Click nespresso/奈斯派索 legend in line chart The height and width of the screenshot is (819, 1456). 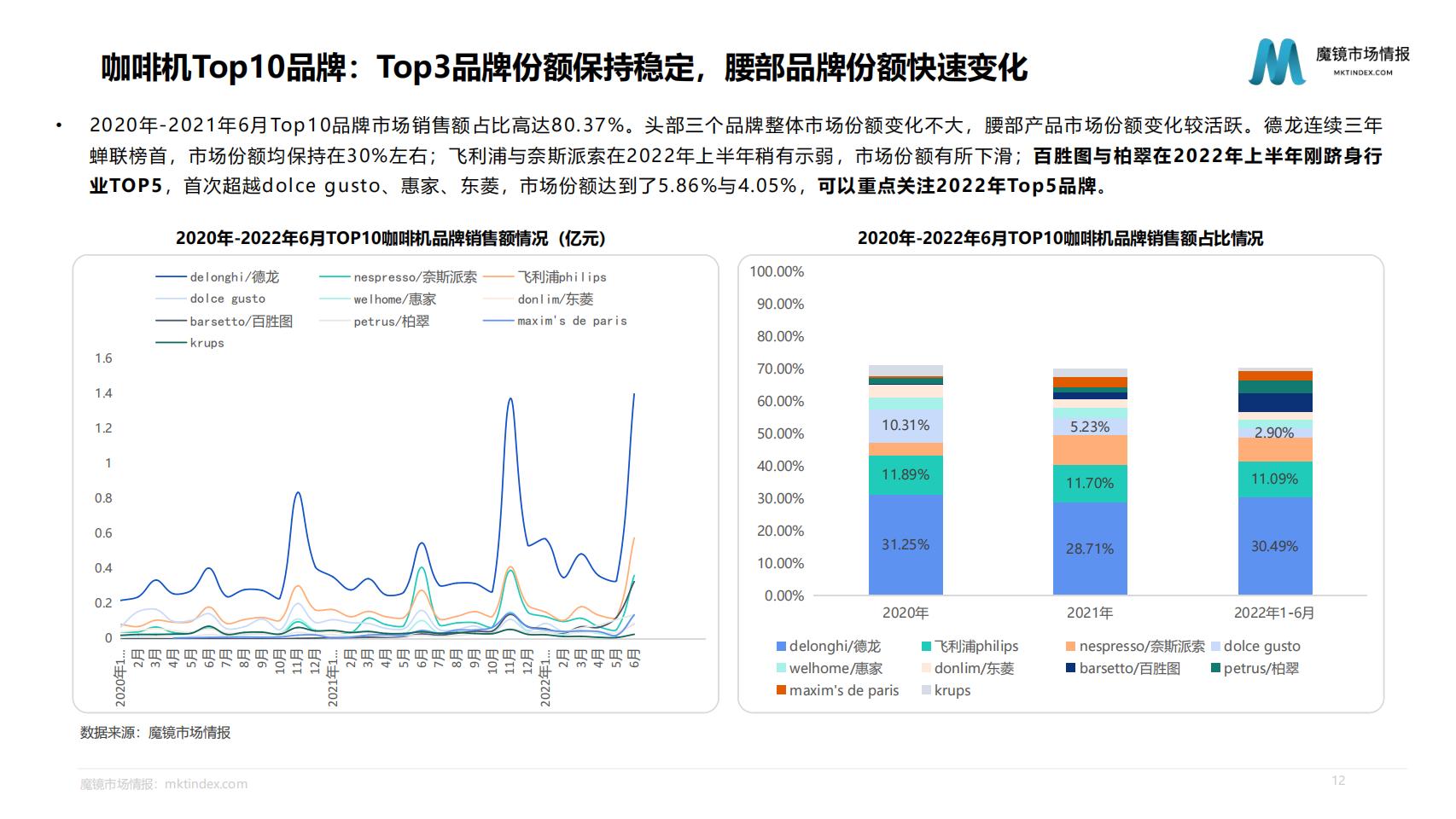(398, 277)
